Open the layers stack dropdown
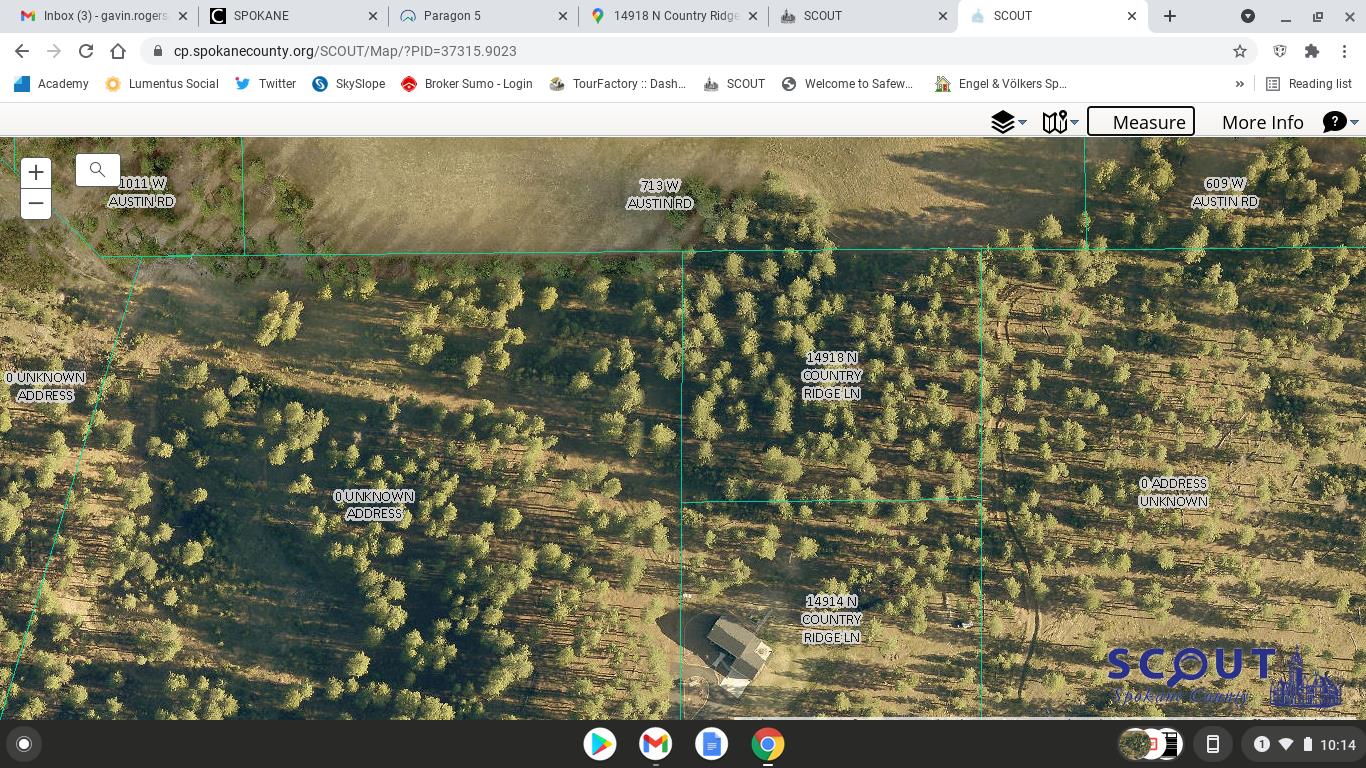Image resolution: width=1366 pixels, height=768 pixels. click(1008, 122)
